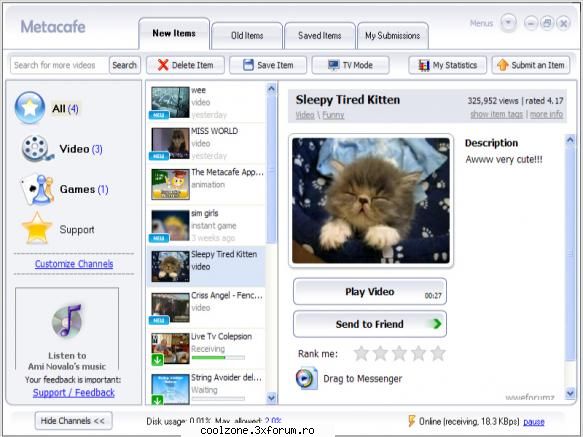Image resolution: width=583 pixels, height=437 pixels.
Task: Rate the video five stars
Action: 438,353
